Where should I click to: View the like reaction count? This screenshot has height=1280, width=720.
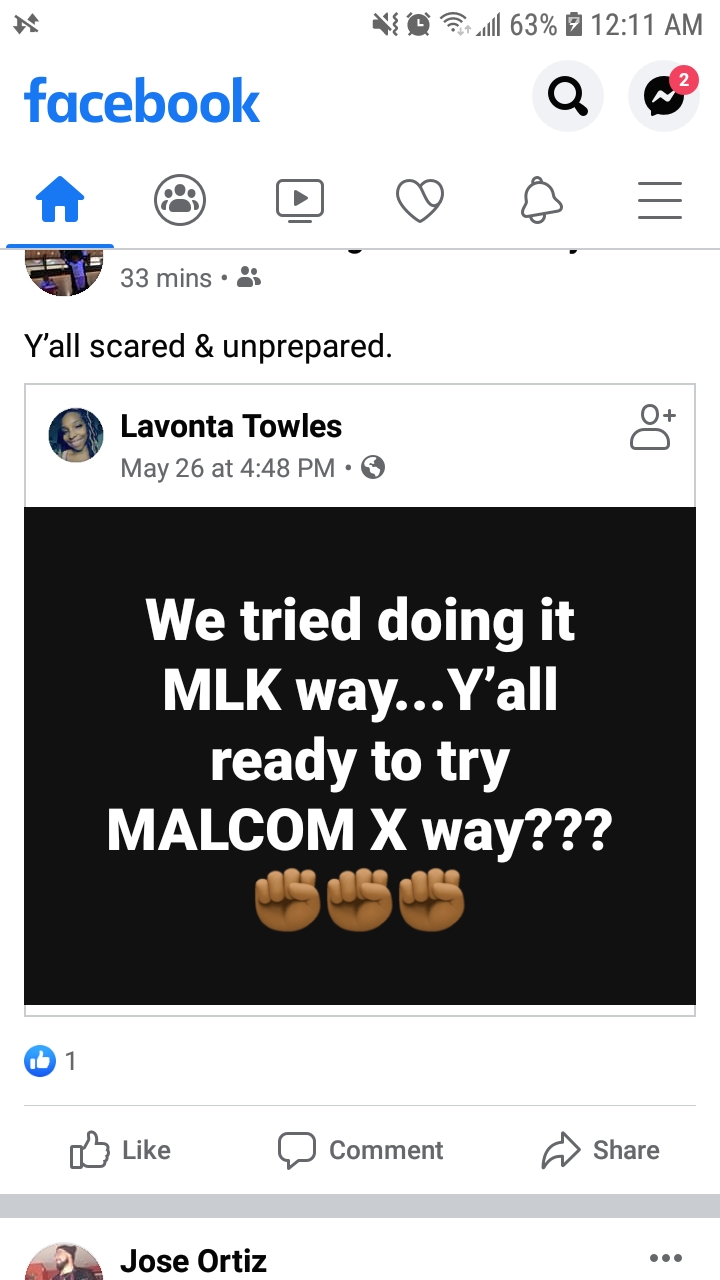(x=50, y=1061)
